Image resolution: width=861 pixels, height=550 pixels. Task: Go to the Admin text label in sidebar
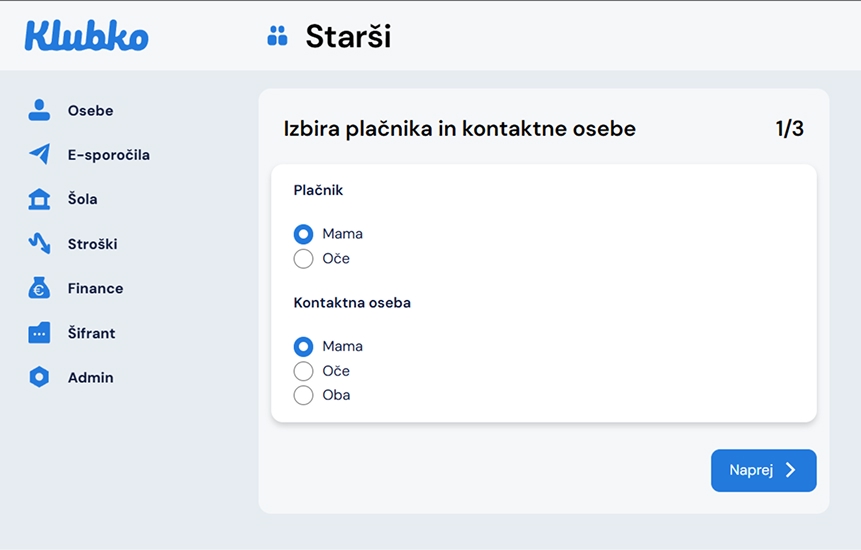90,377
